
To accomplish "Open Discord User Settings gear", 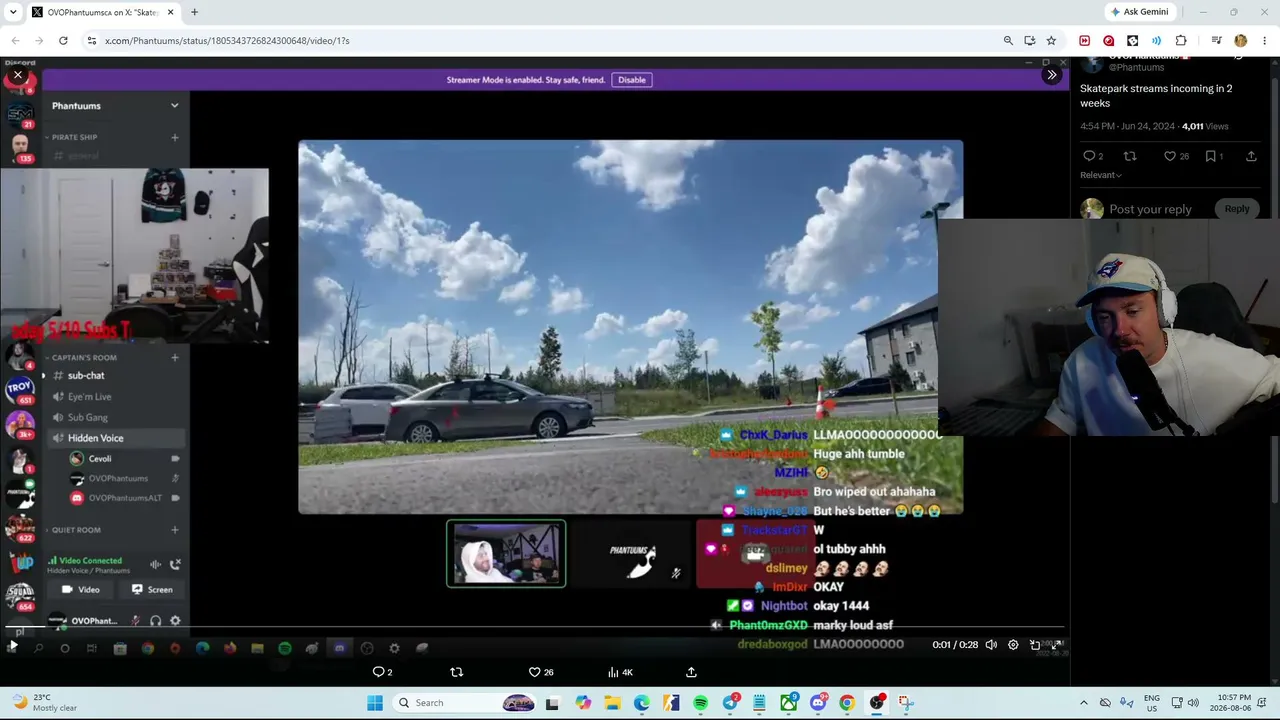I will coord(175,621).
